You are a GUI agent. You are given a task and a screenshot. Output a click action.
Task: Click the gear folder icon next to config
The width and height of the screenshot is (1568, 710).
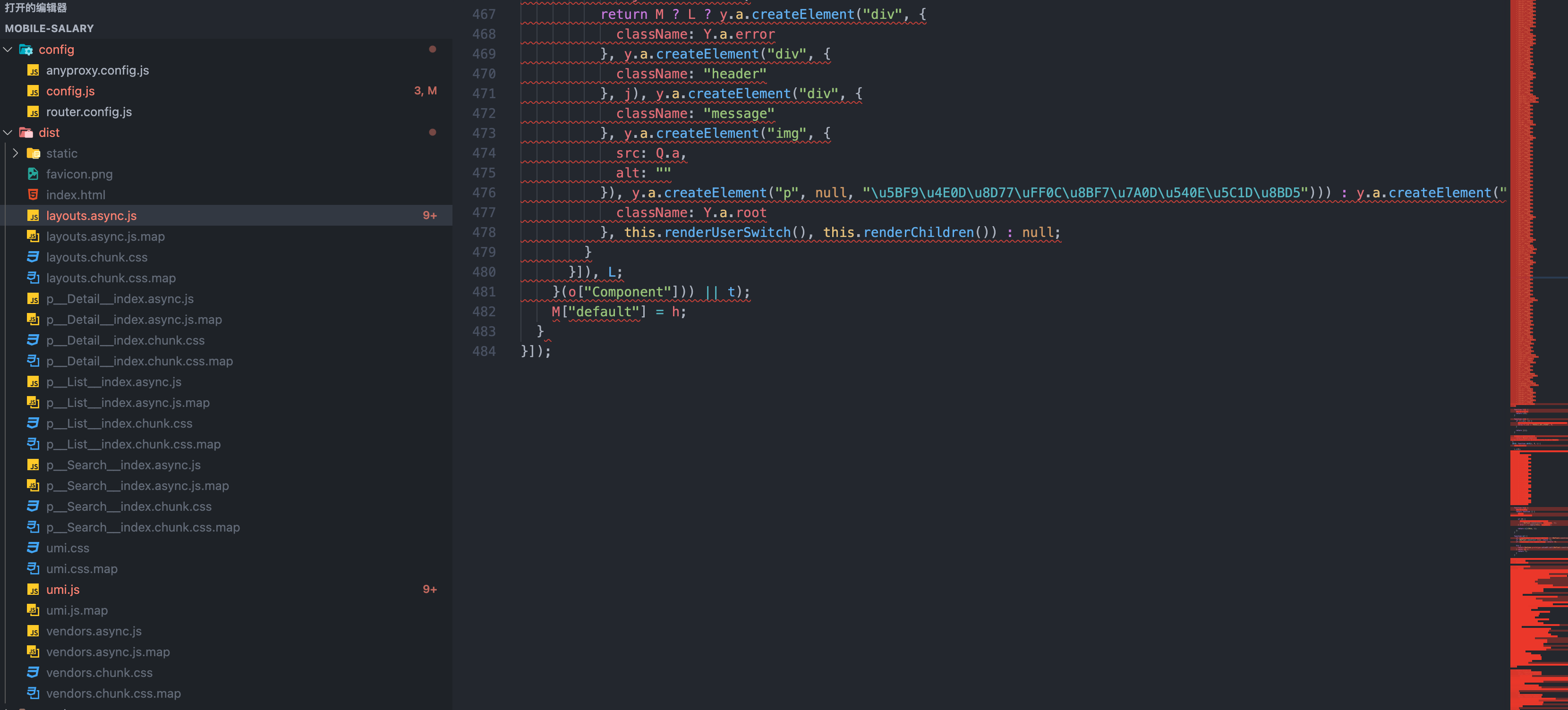pos(27,50)
